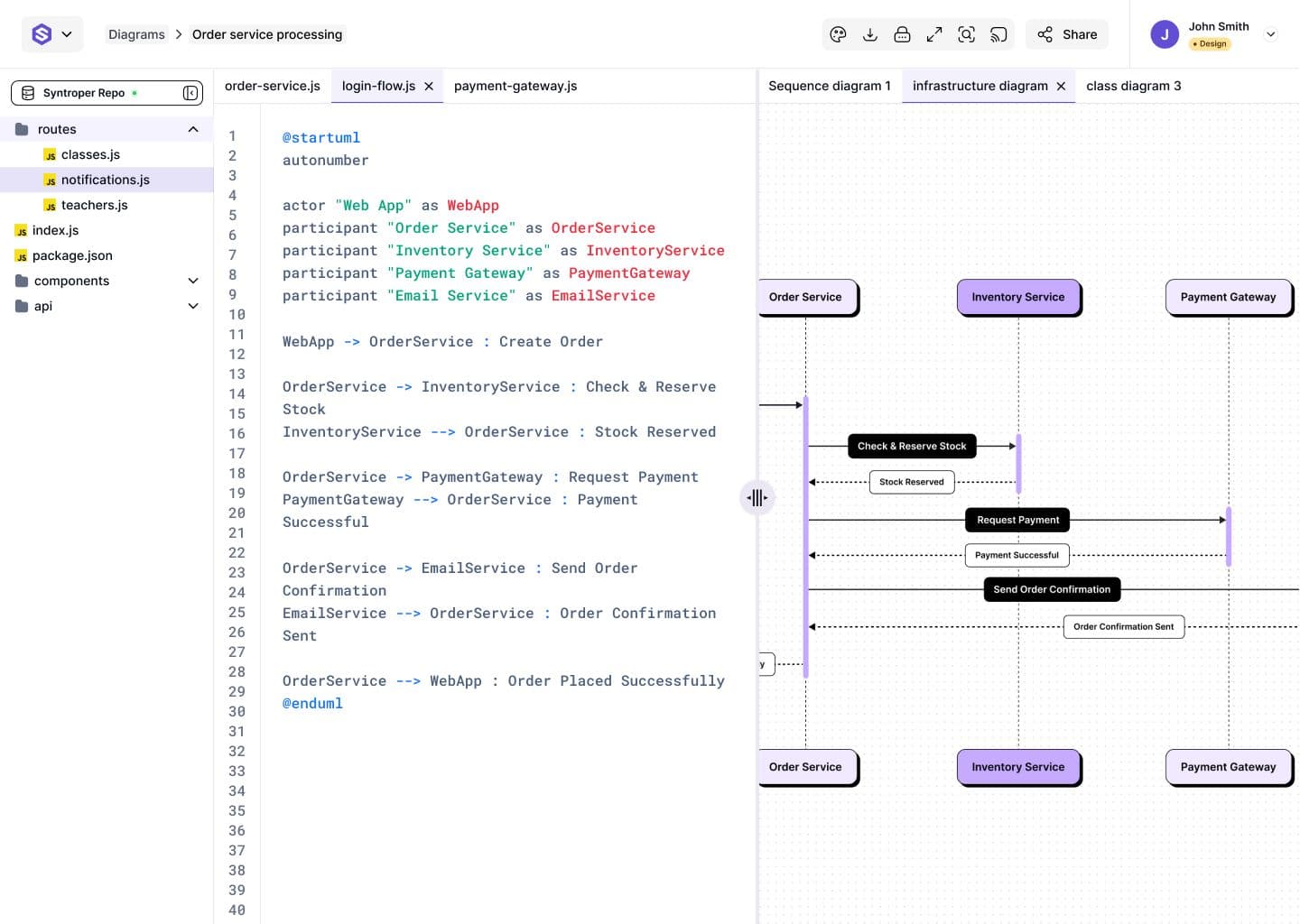Screen dimensions: 1300x924
Task: Click the Share button
Action: click(x=1067, y=34)
